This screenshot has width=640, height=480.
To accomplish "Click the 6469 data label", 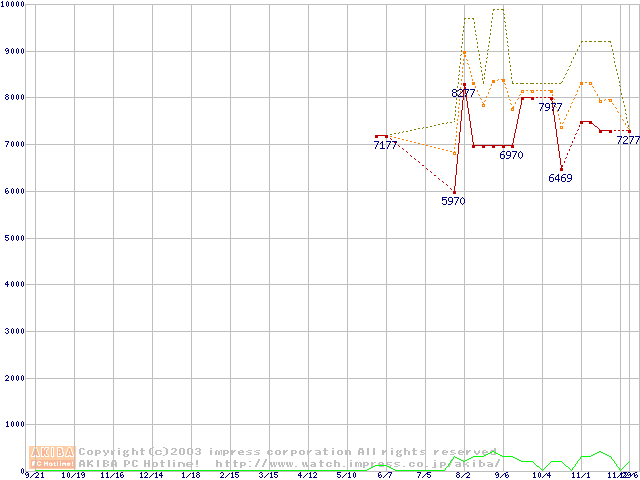I will 560,179.
